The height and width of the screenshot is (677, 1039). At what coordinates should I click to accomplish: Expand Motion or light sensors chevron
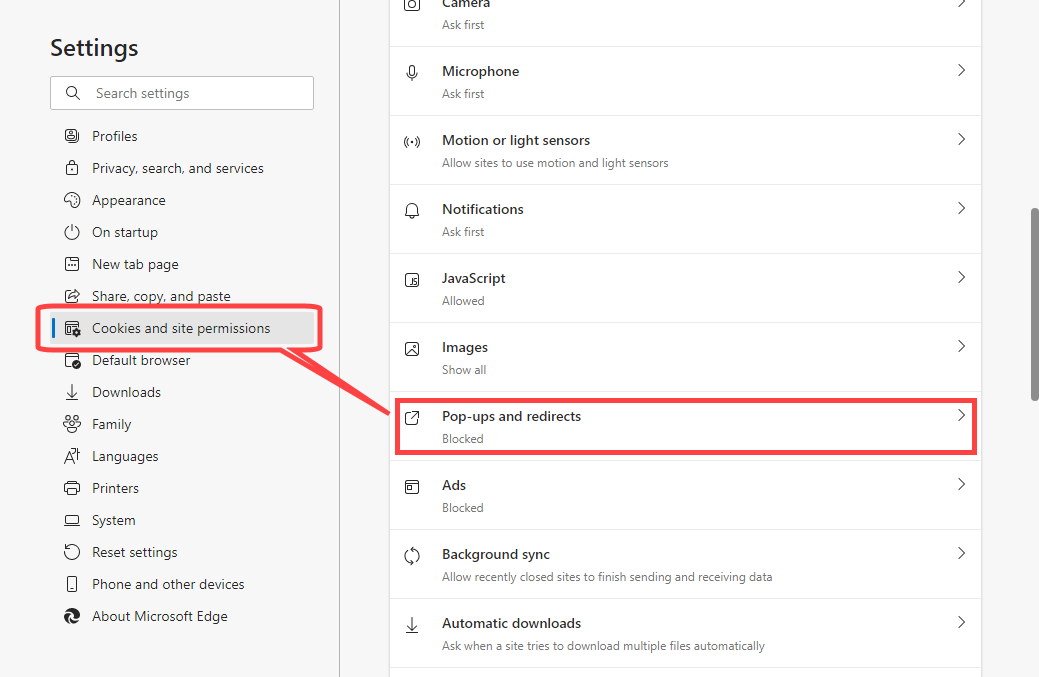pyautogui.click(x=961, y=139)
